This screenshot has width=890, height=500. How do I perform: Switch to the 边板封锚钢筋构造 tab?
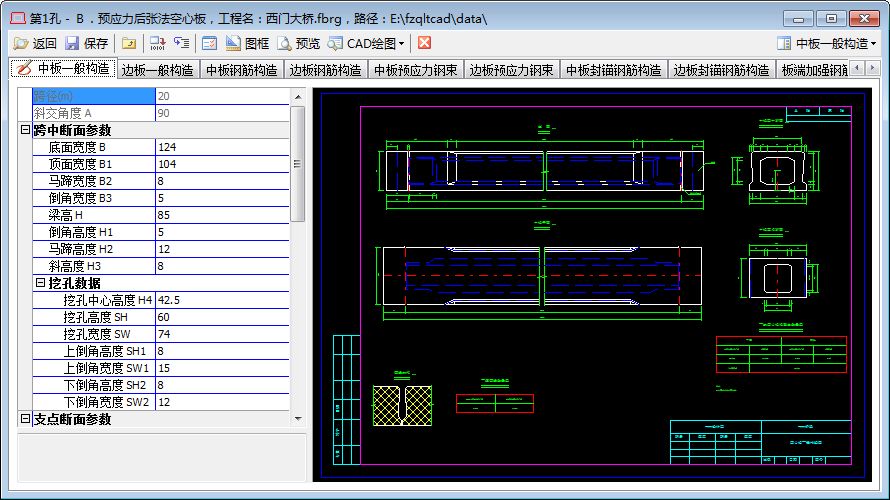(721, 70)
